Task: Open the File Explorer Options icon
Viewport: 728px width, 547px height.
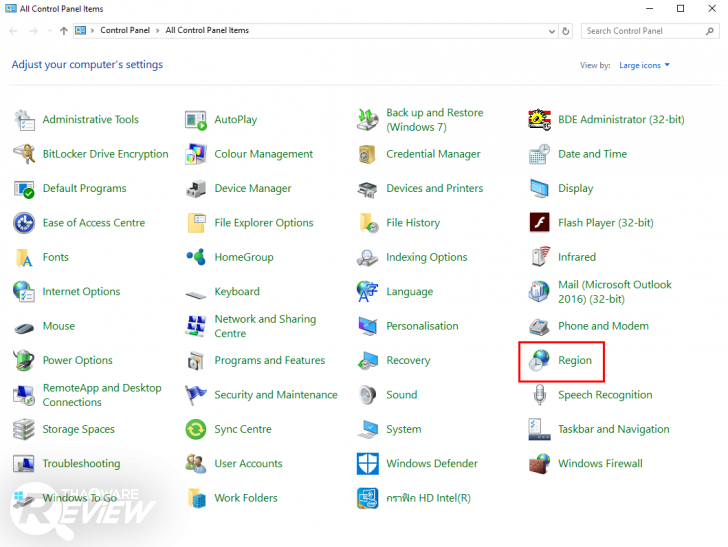Action: (196, 223)
